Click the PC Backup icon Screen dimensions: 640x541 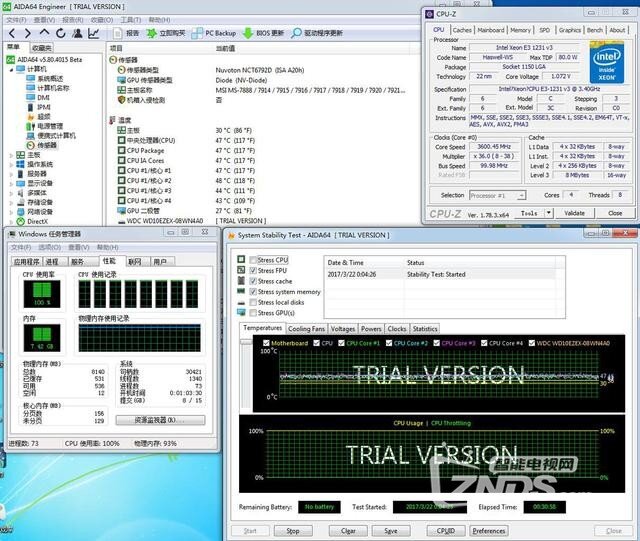pyautogui.click(x=197, y=33)
